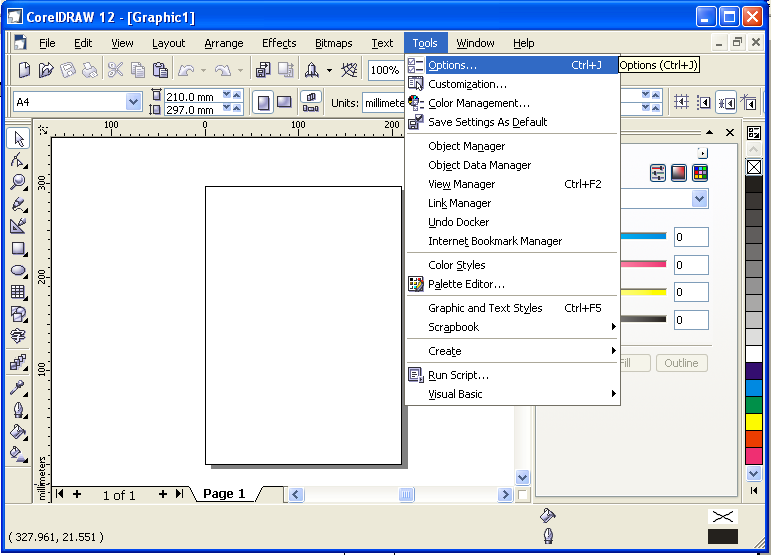Click the yellow value input box
771x555 pixels.
(x=691, y=292)
